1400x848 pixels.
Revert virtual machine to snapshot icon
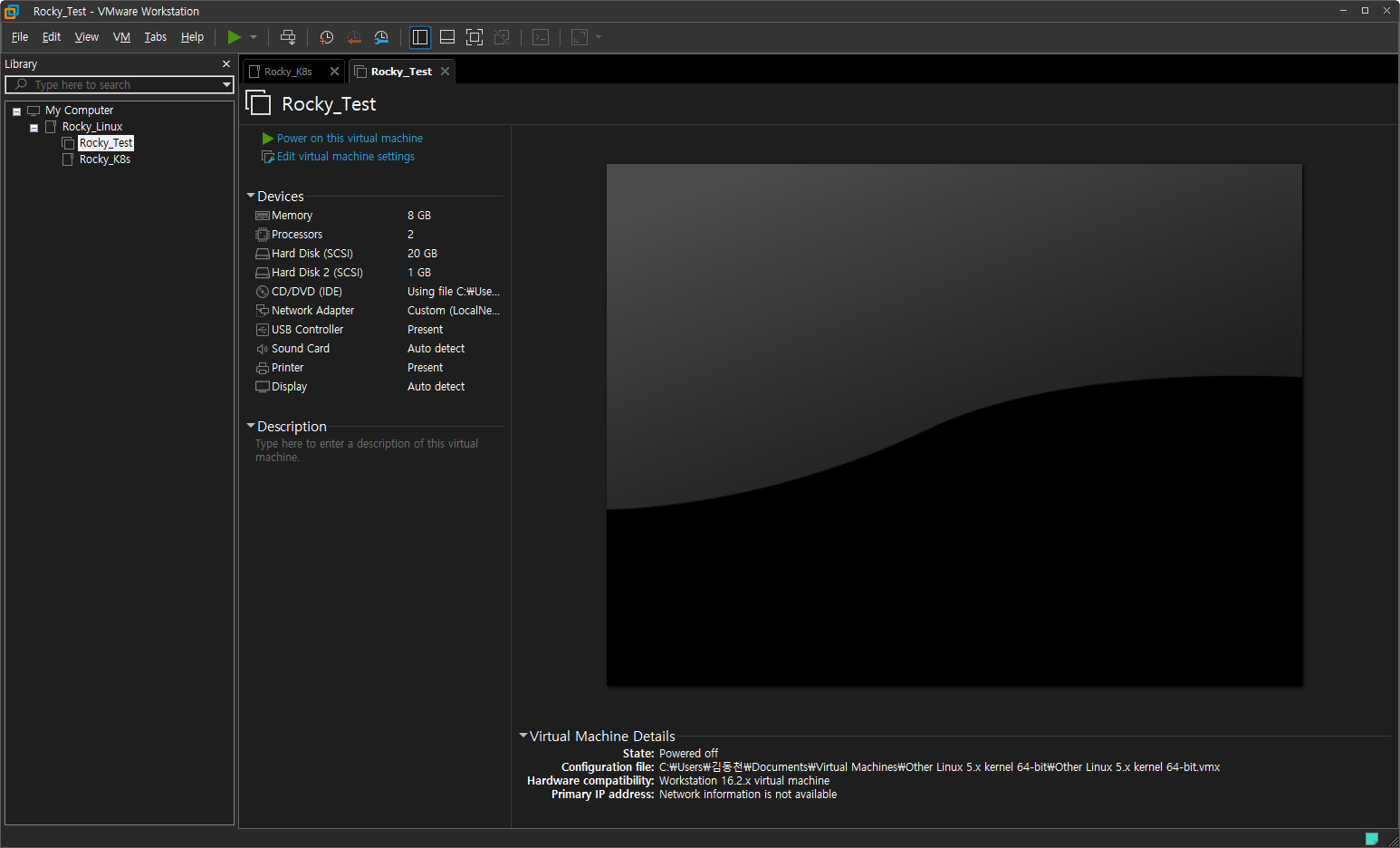[354, 37]
